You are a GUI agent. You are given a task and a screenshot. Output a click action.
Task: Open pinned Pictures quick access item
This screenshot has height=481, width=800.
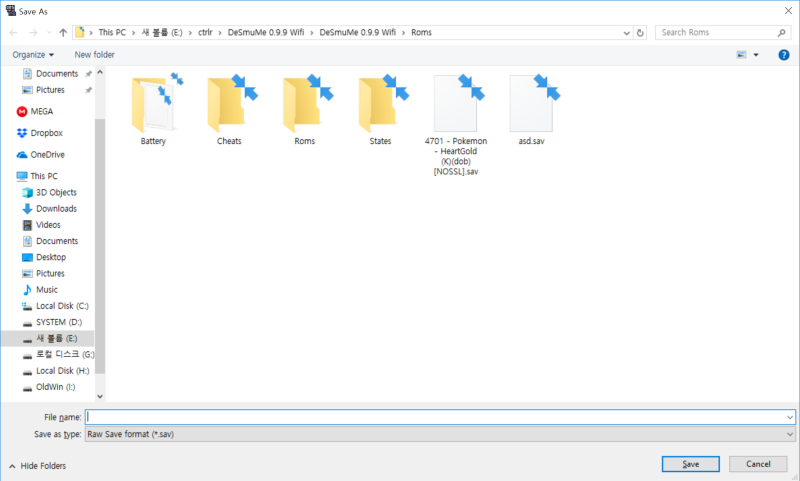click(x=43, y=90)
